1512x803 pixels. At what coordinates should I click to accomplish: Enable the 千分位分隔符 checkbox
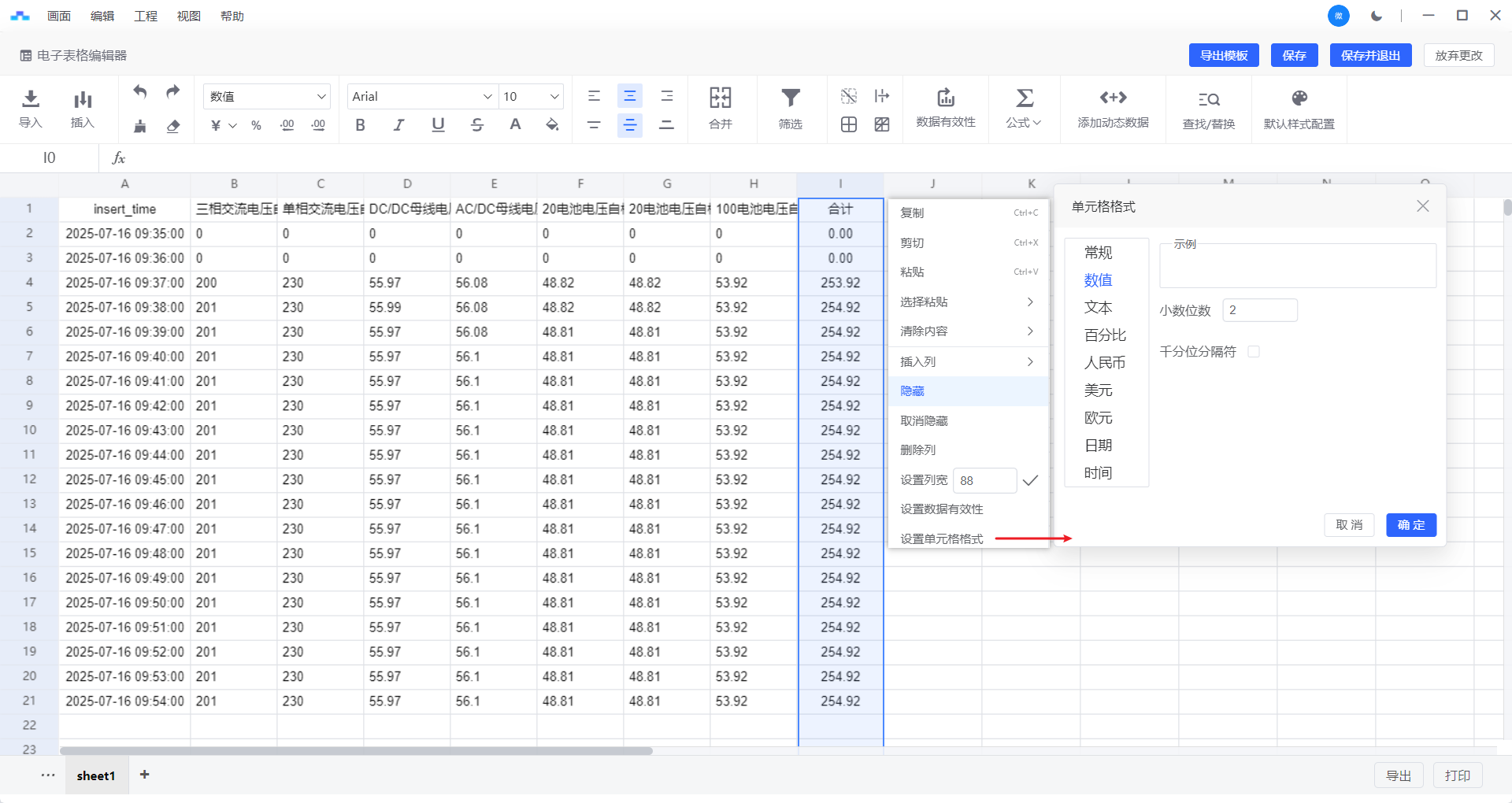click(x=1254, y=352)
